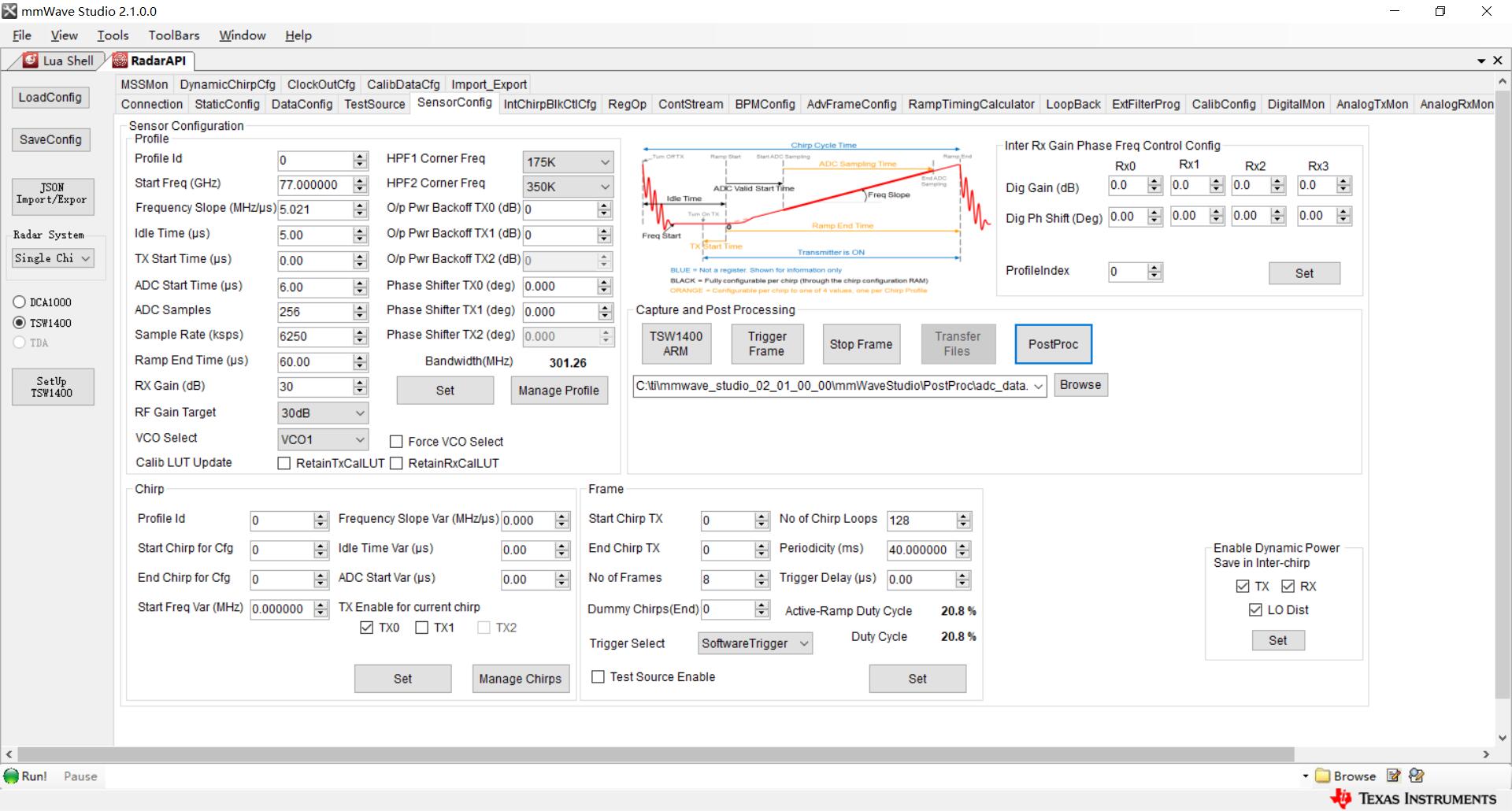Open the Connection tab
1512x811 pixels.
[x=151, y=104]
